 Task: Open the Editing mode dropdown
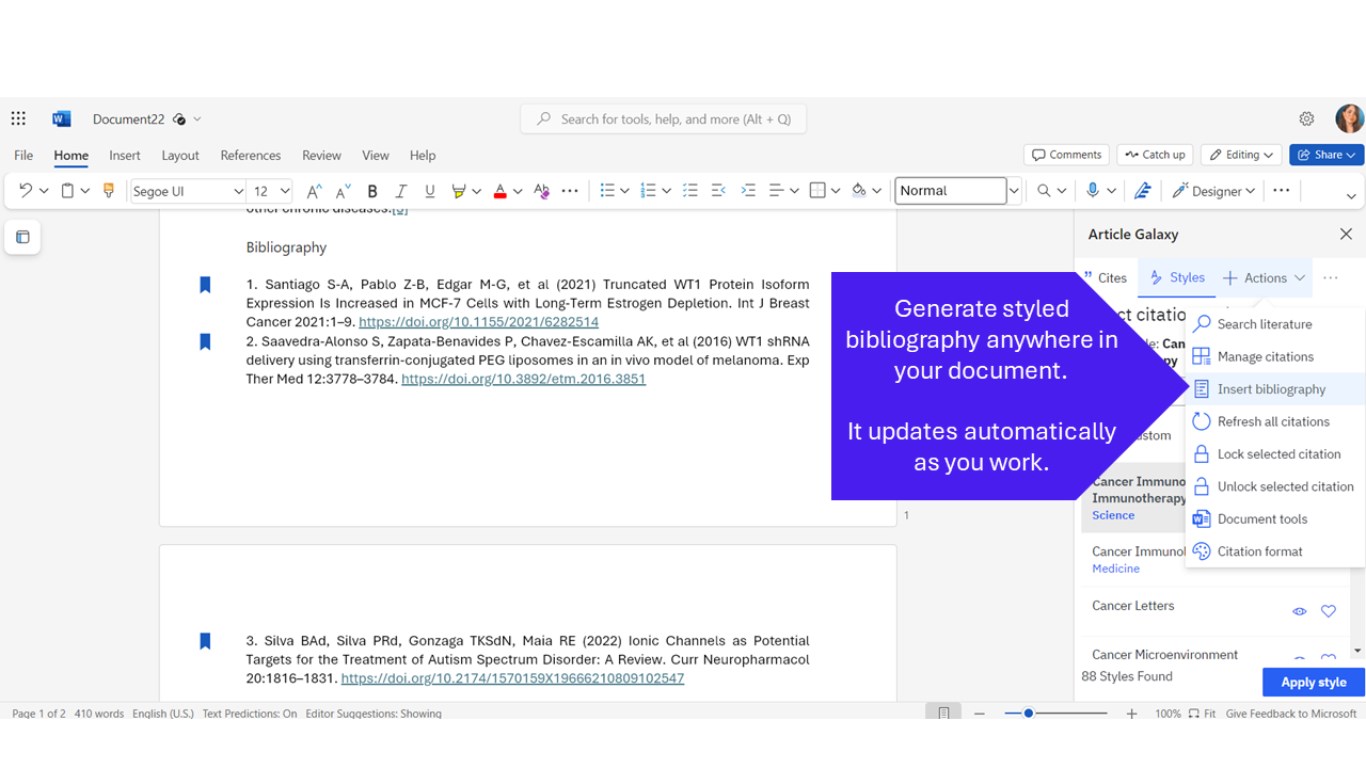[1241, 155]
